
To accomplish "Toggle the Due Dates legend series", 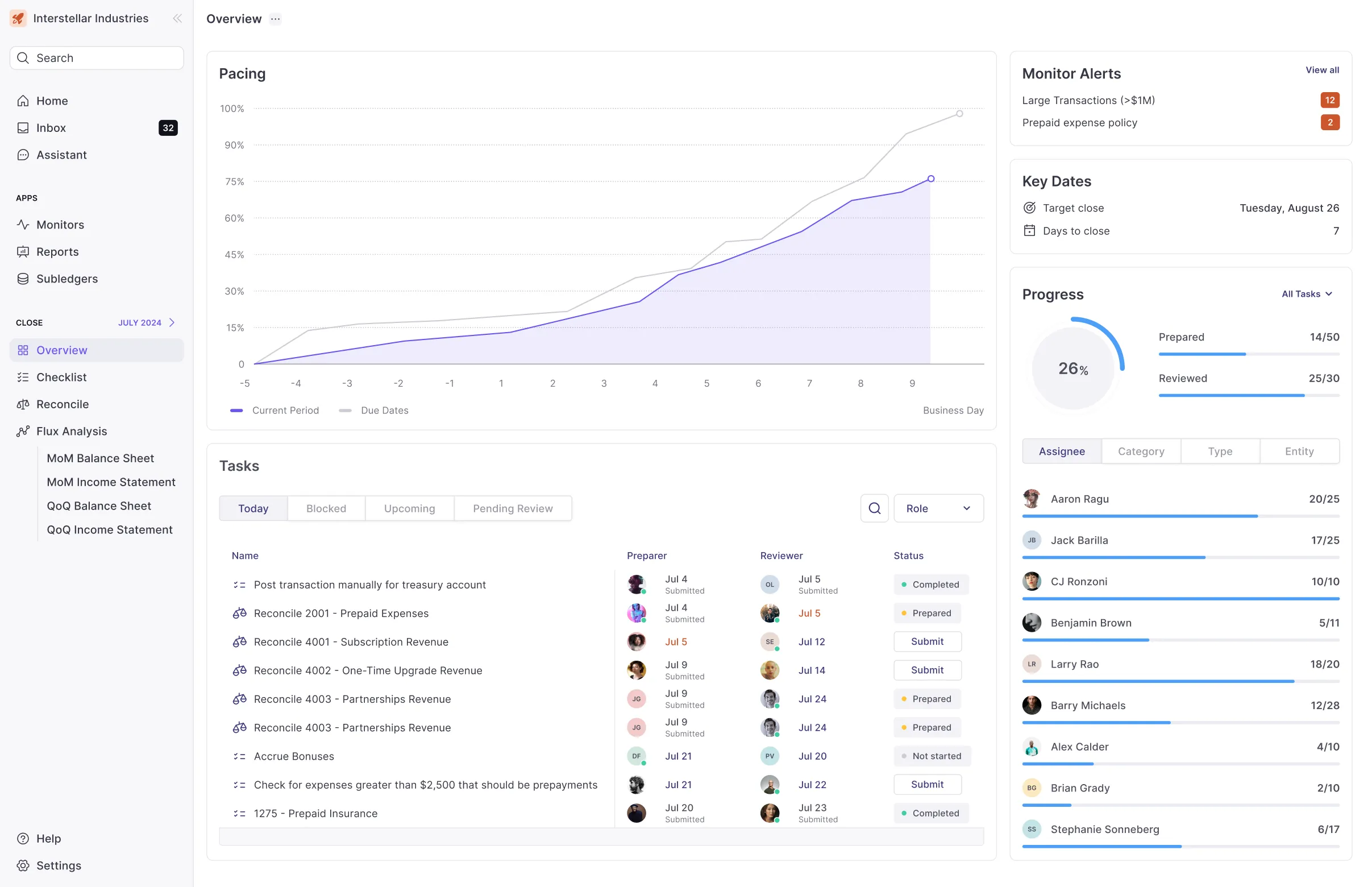I will tap(373, 410).
